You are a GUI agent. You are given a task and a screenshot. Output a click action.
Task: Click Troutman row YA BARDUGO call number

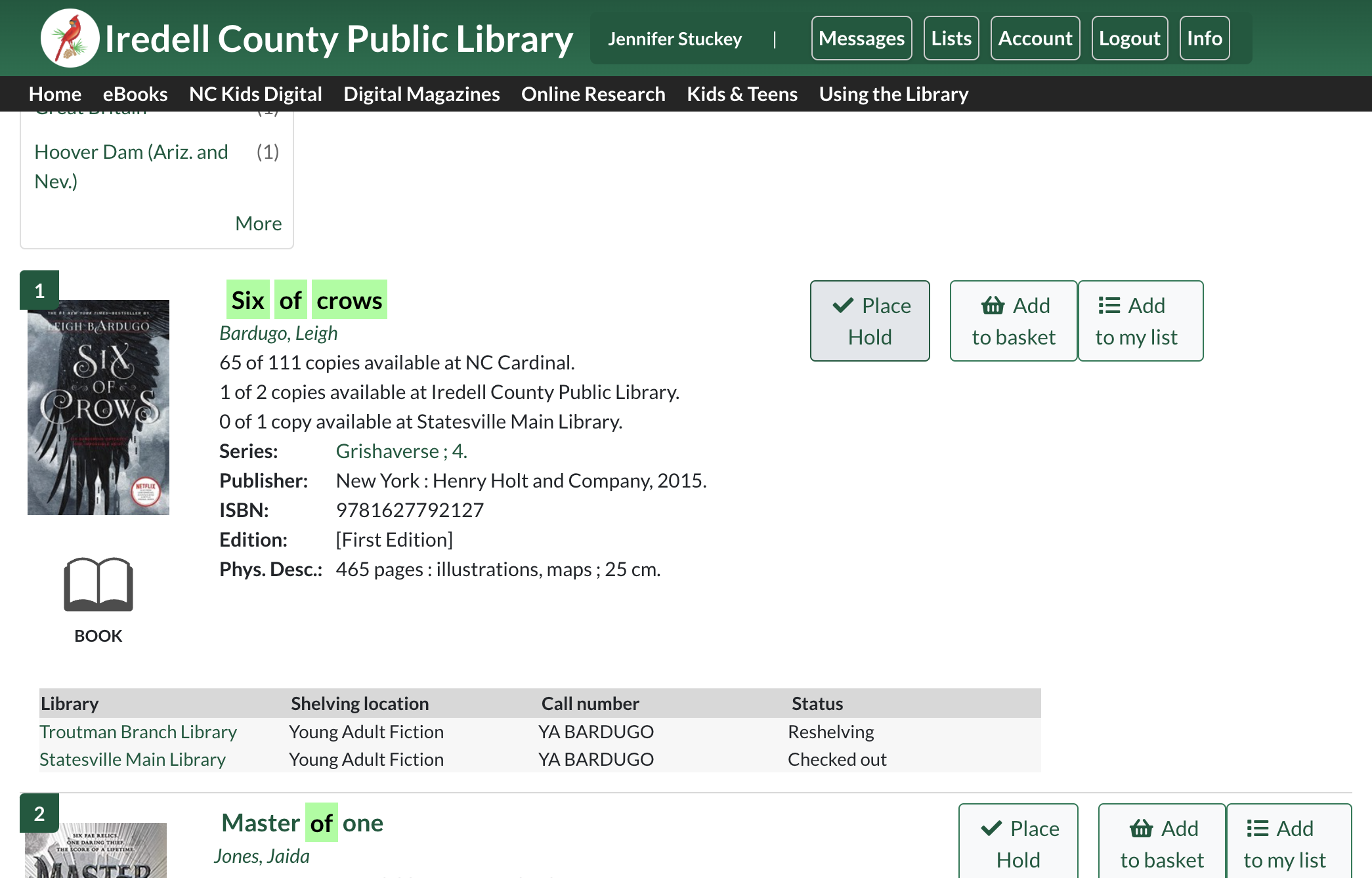point(596,732)
